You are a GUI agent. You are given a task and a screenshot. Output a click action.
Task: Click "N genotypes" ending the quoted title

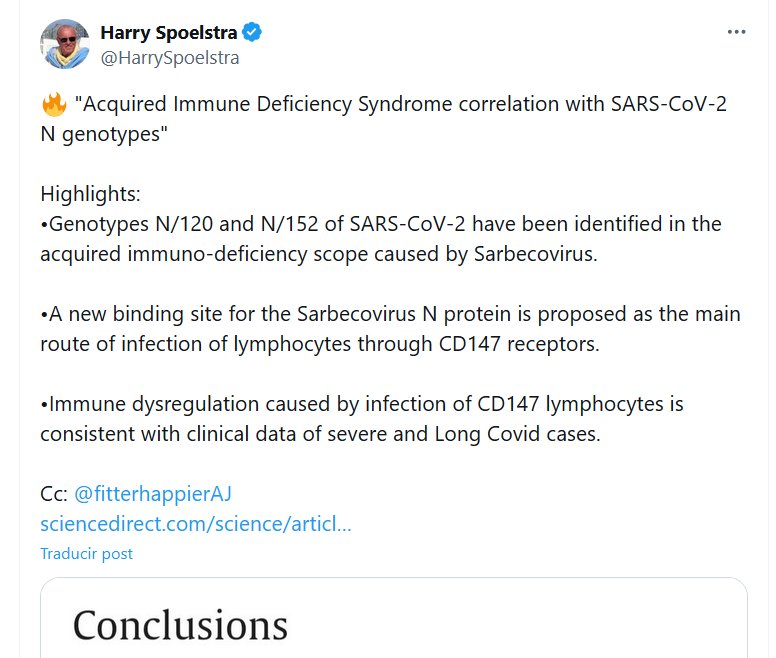(x=100, y=135)
